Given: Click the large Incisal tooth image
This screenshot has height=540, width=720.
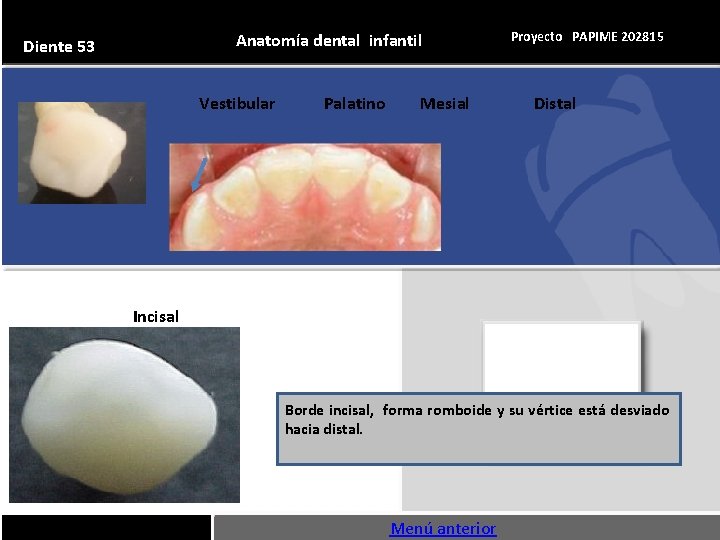Looking at the screenshot, I should click(x=124, y=415).
